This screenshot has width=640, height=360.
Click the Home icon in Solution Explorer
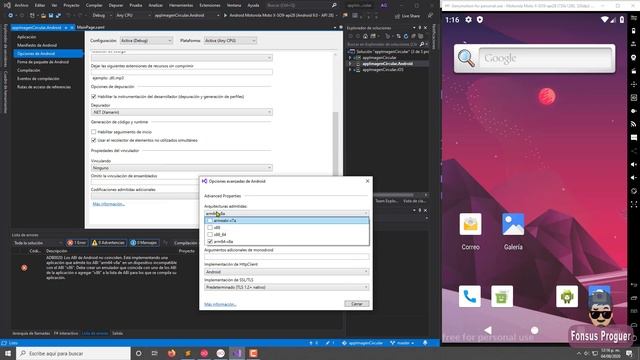click(365, 36)
